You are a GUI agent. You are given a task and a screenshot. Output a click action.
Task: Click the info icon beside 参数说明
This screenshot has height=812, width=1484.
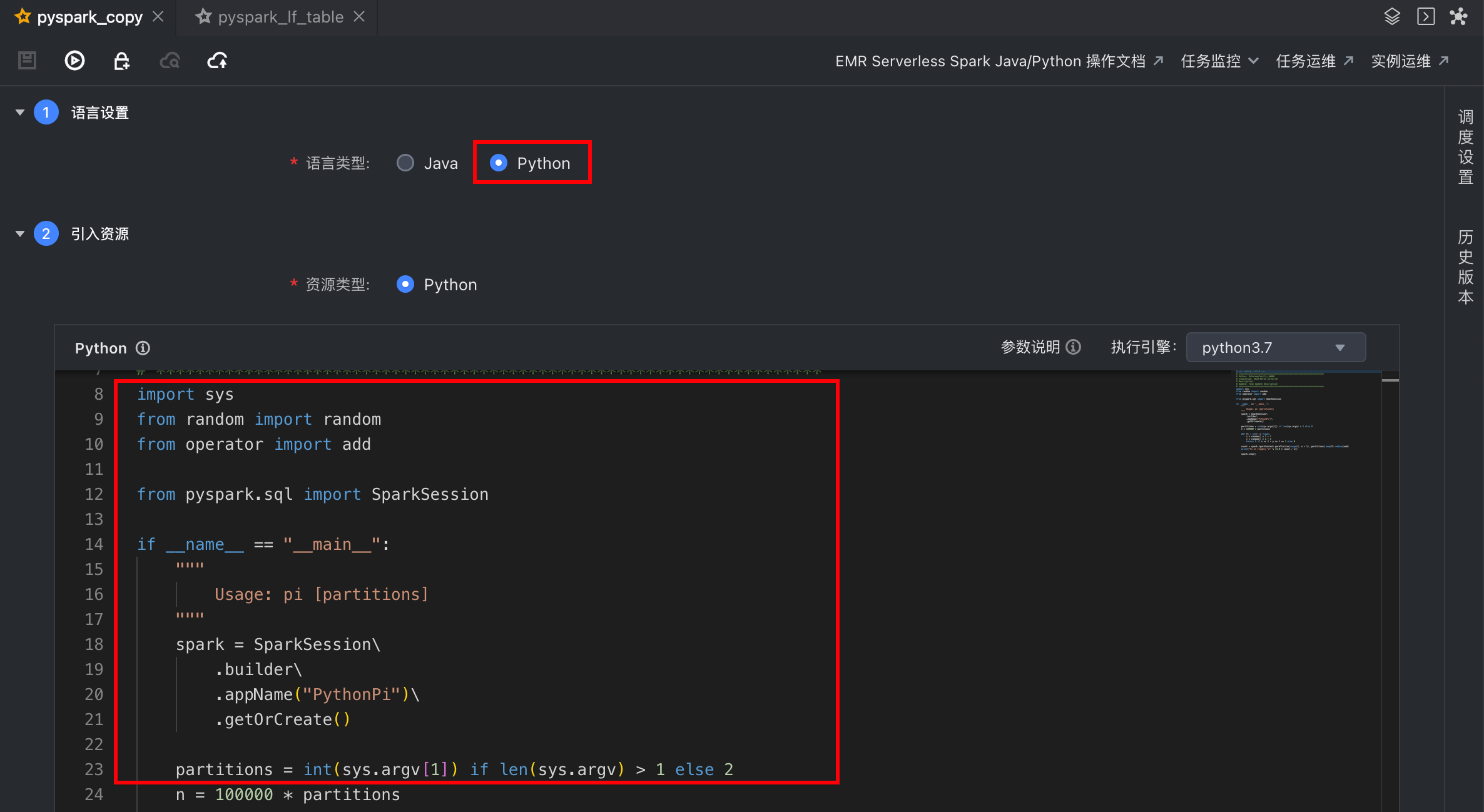pos(1074,347)
